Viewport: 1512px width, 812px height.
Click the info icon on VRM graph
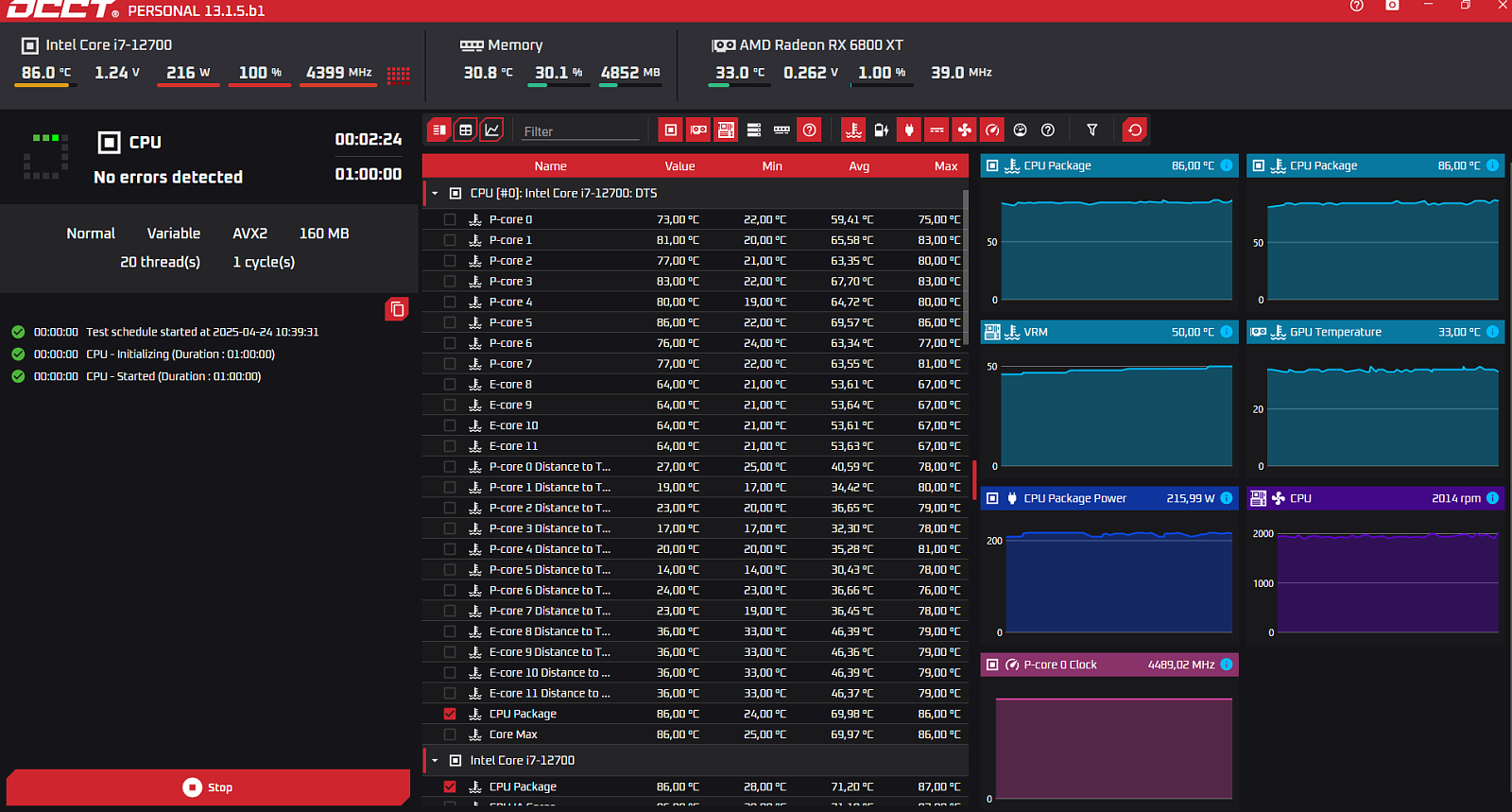coord(1227,332)
